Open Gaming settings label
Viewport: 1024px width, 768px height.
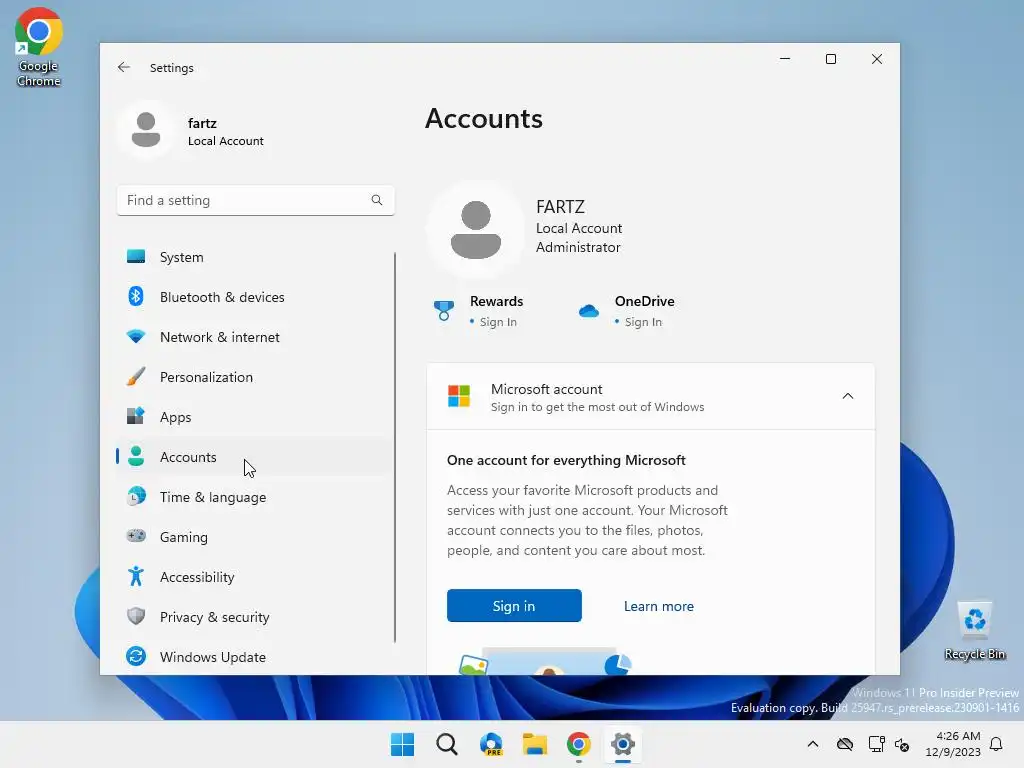point(184,537)
